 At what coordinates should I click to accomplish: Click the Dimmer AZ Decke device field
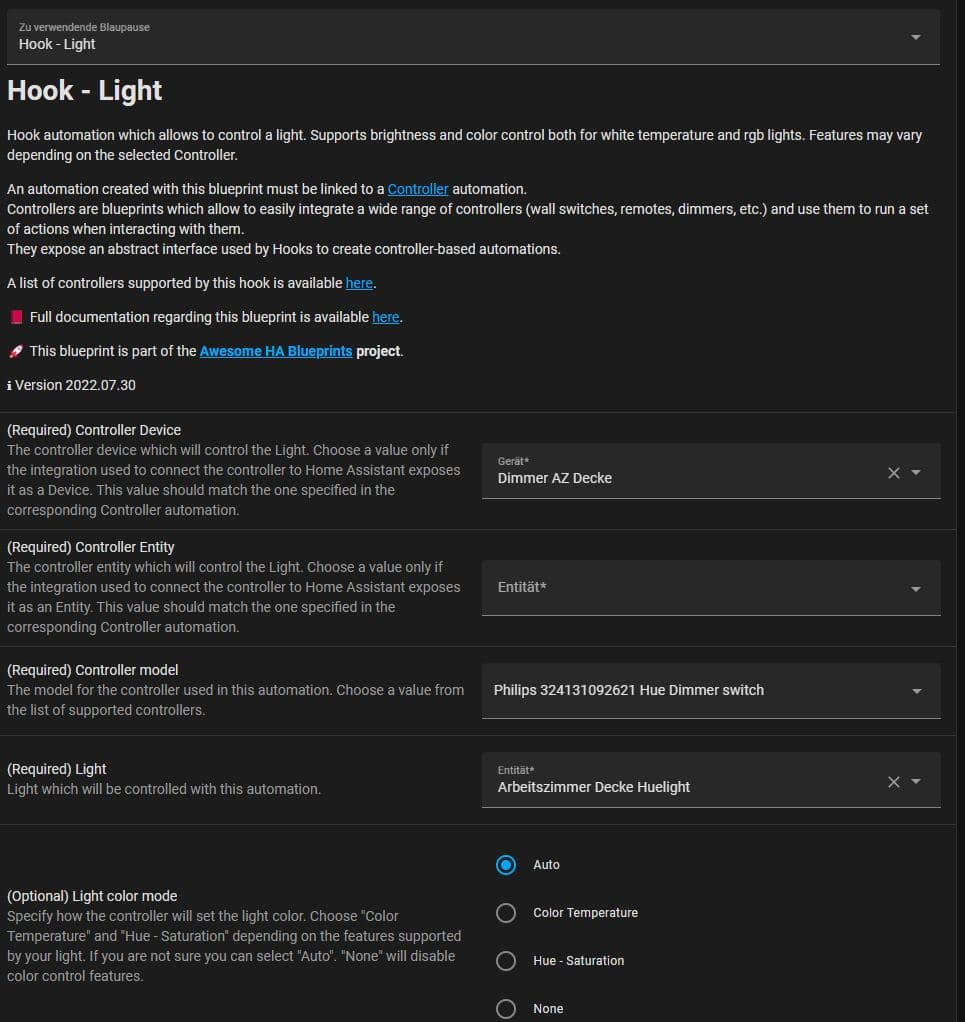click(x=680, y=478)
